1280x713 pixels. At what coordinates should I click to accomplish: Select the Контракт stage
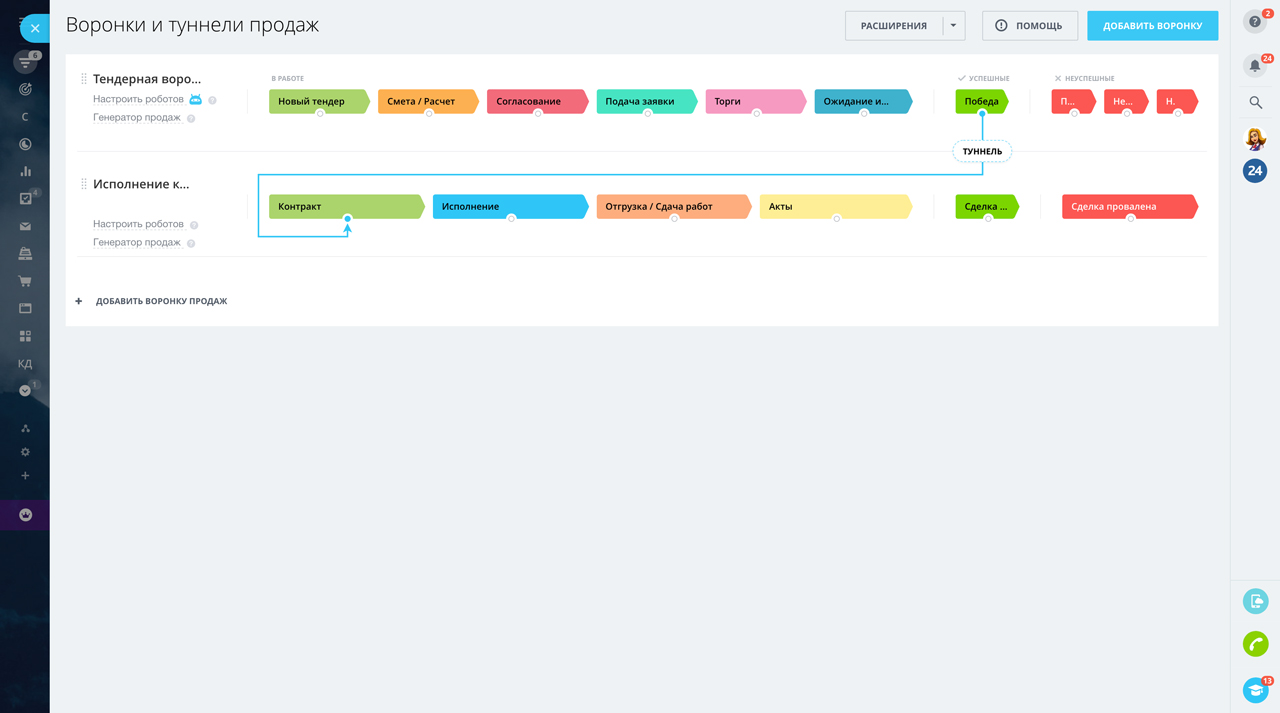pos(347,206)
